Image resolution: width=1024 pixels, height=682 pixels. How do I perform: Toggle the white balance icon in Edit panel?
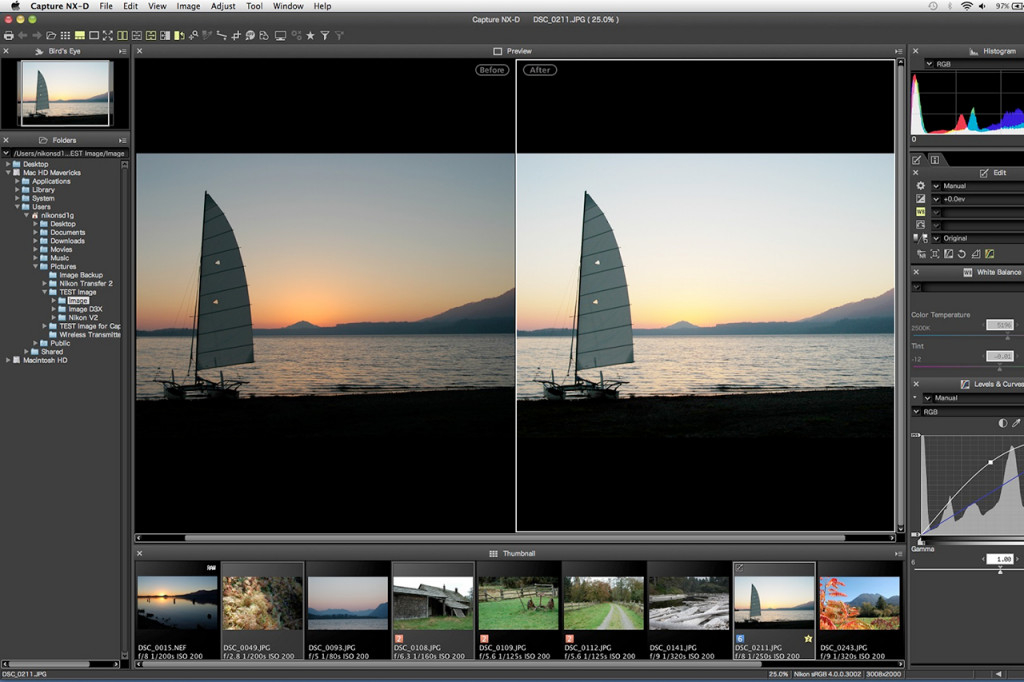tap(920, 212)
